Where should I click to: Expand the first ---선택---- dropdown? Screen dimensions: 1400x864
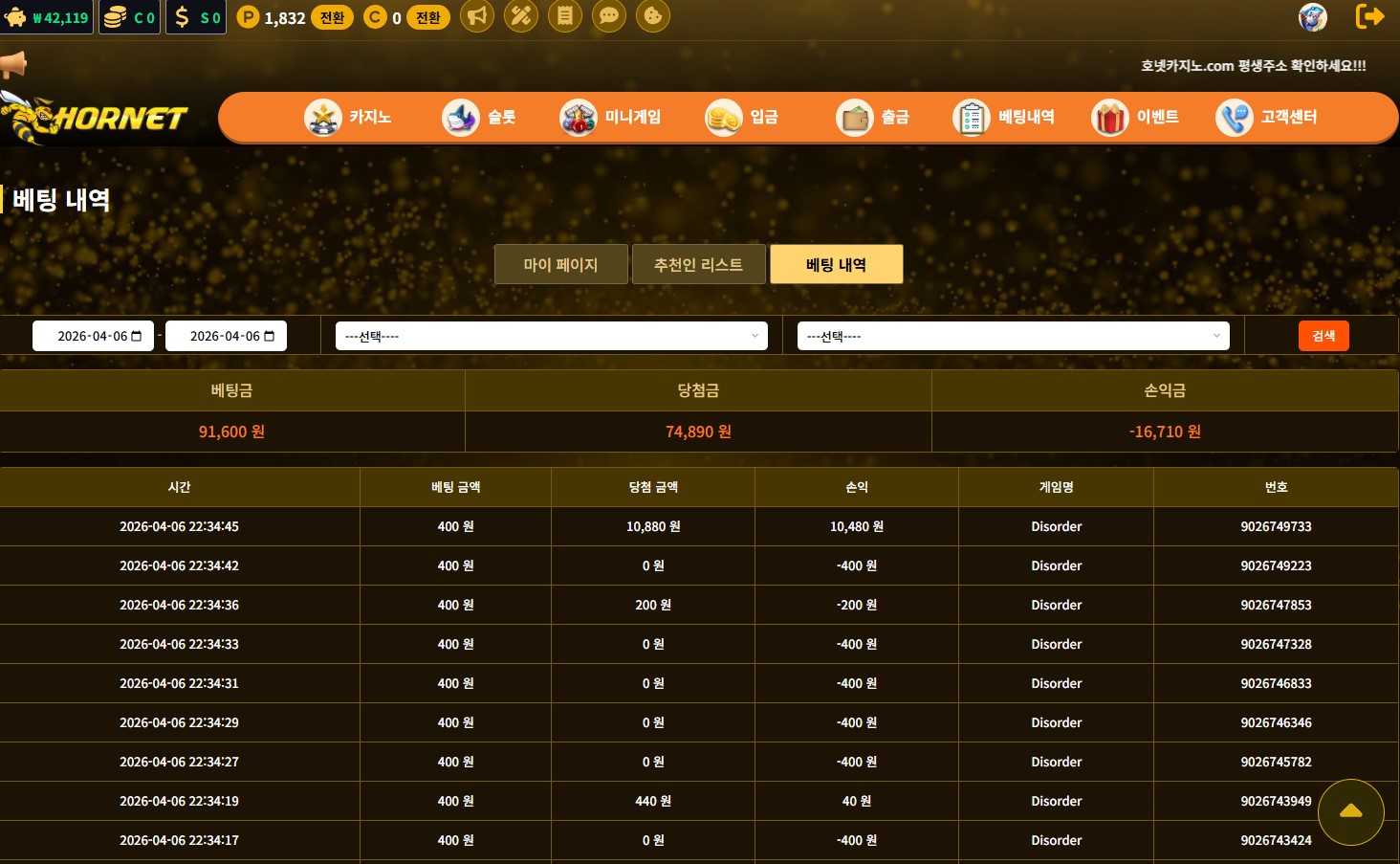click(551, 336)
